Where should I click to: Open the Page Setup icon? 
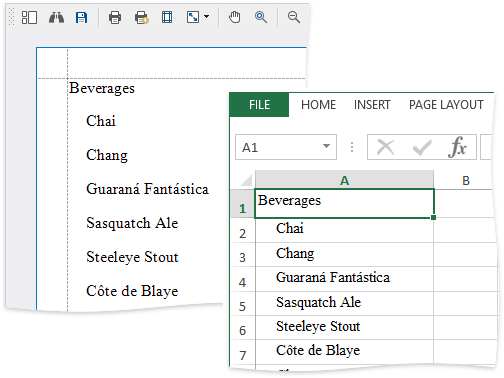[x=167, y=17]
